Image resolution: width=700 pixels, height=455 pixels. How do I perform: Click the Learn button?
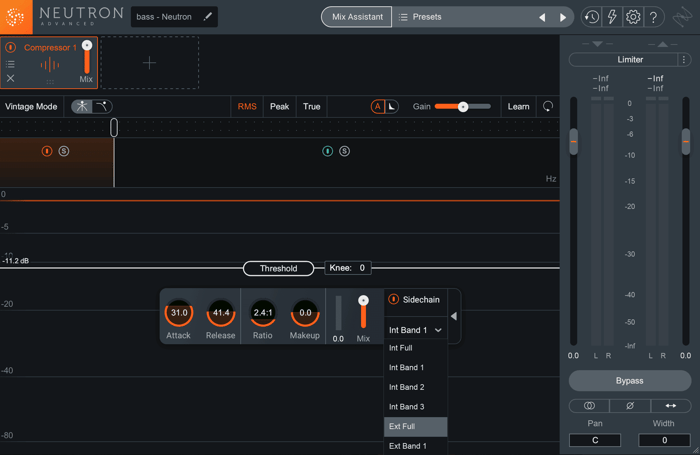pos(518,106)
